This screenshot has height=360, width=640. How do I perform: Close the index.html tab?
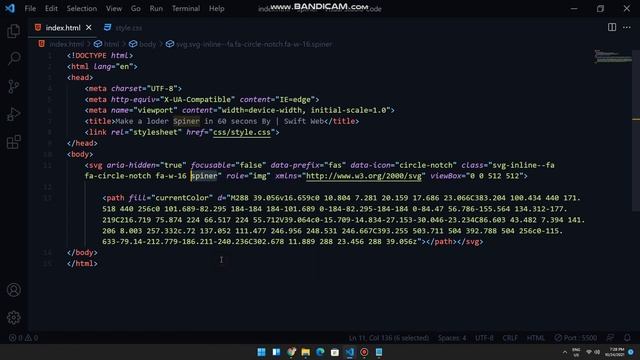[x=89, y=27]
